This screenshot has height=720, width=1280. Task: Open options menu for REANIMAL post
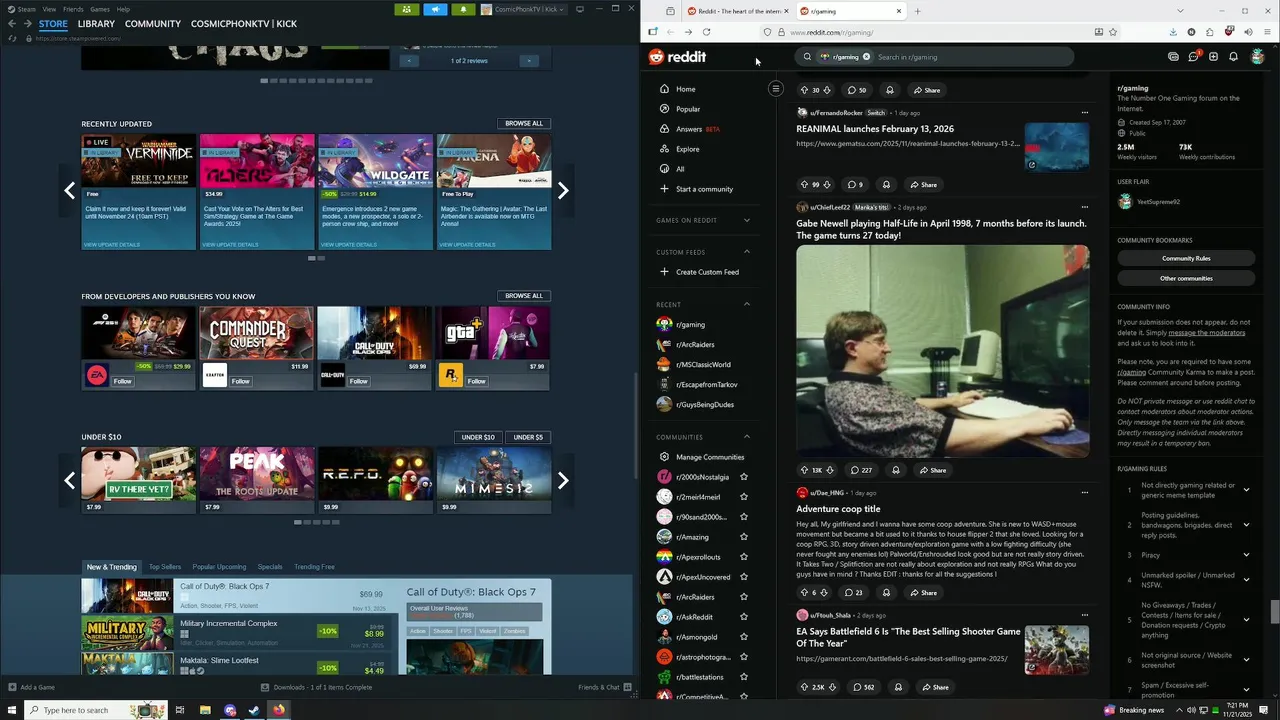1084,113
